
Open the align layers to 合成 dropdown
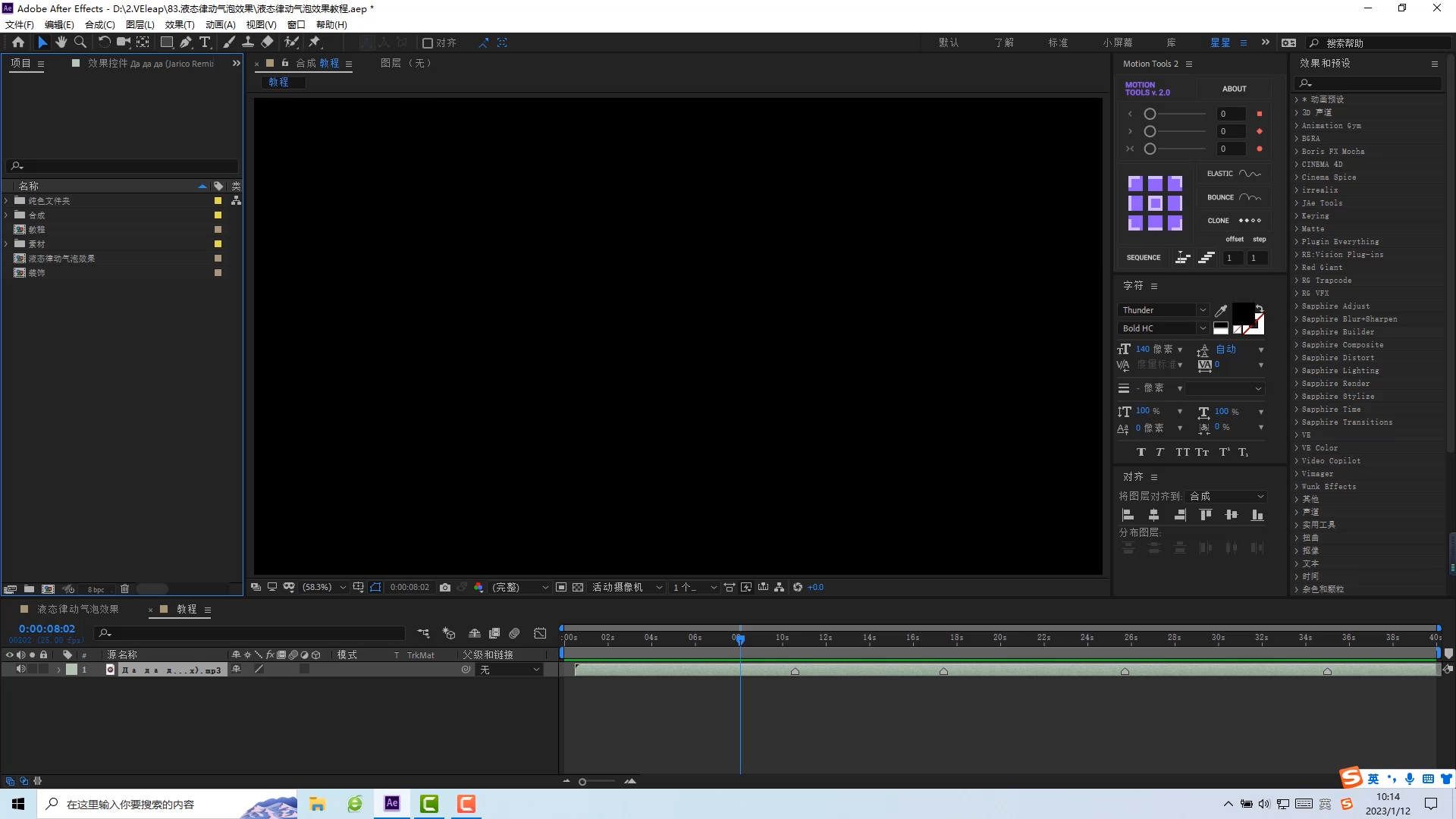(1227, 497)
